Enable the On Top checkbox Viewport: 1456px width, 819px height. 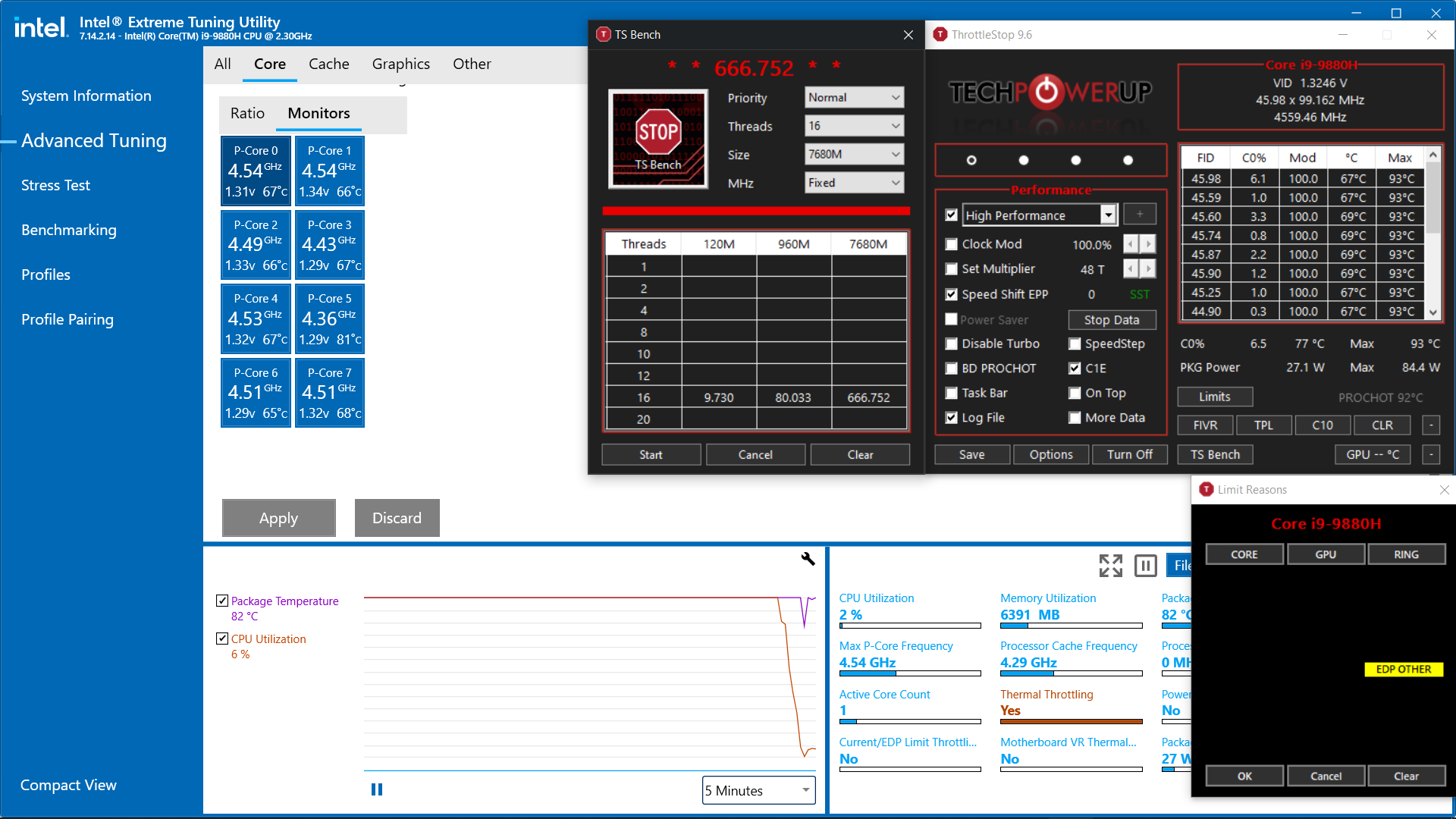click(1075, 393)
